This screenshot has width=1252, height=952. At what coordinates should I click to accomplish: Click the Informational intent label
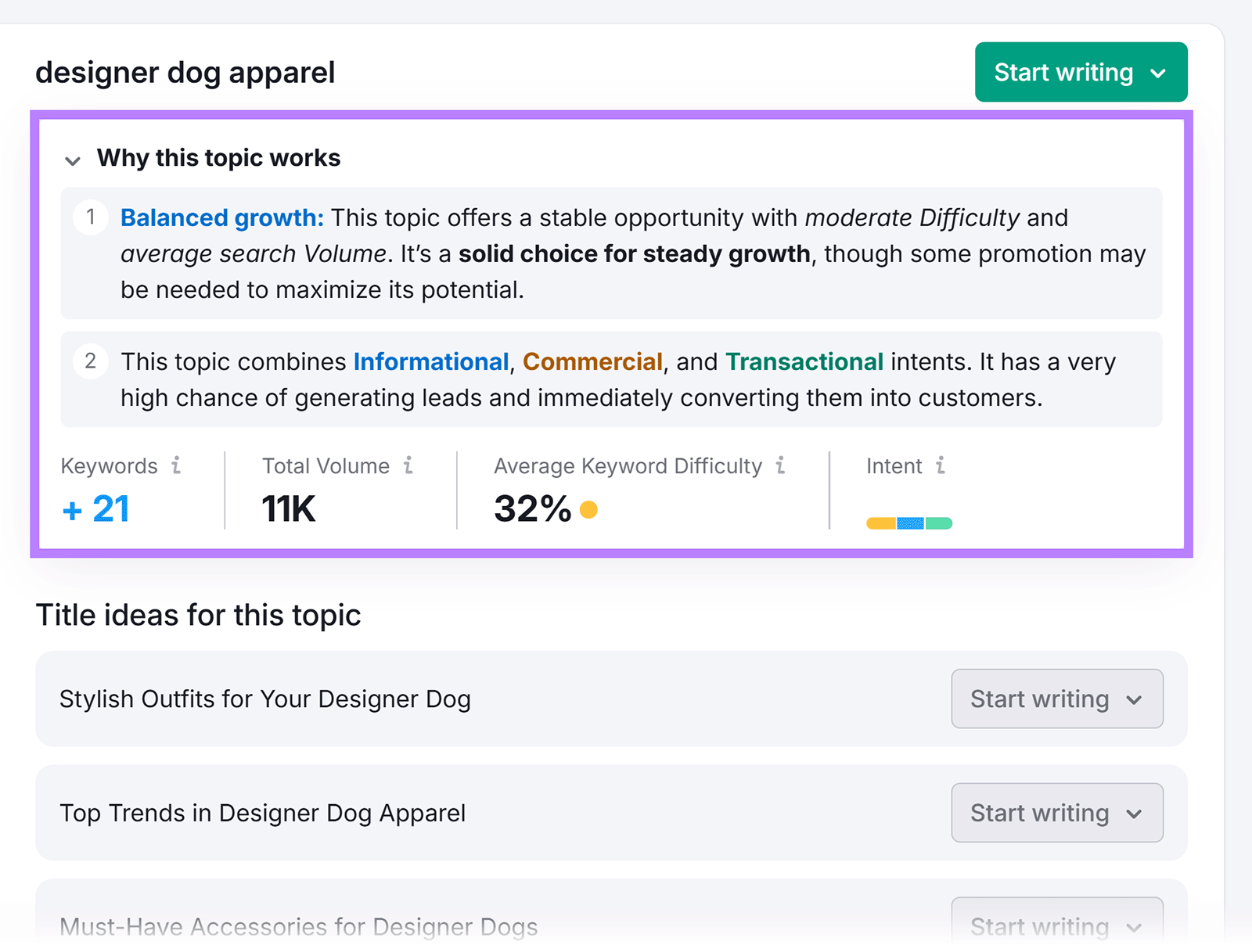[x=430, y=361]
